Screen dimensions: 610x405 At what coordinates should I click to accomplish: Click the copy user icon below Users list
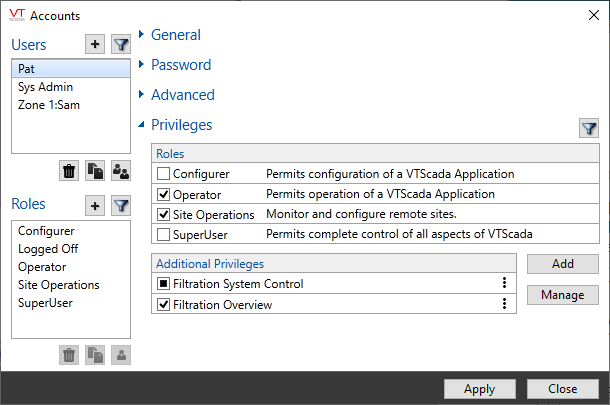[95, 171]
